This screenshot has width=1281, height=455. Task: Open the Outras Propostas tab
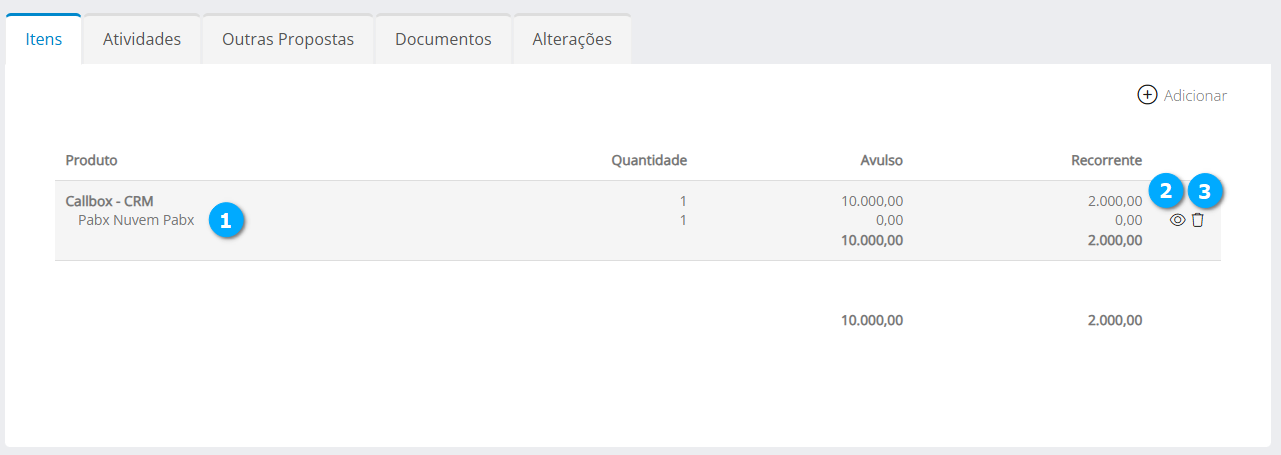[x=288, y=40]
